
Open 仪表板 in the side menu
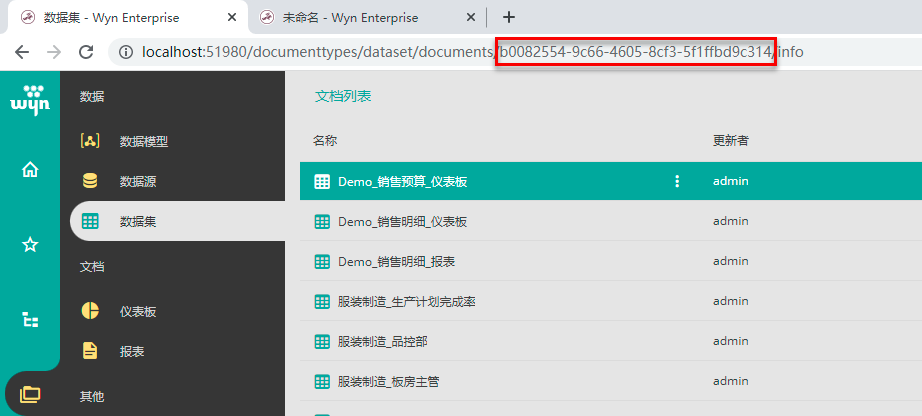pyautogui.click(x=137, y=311)
